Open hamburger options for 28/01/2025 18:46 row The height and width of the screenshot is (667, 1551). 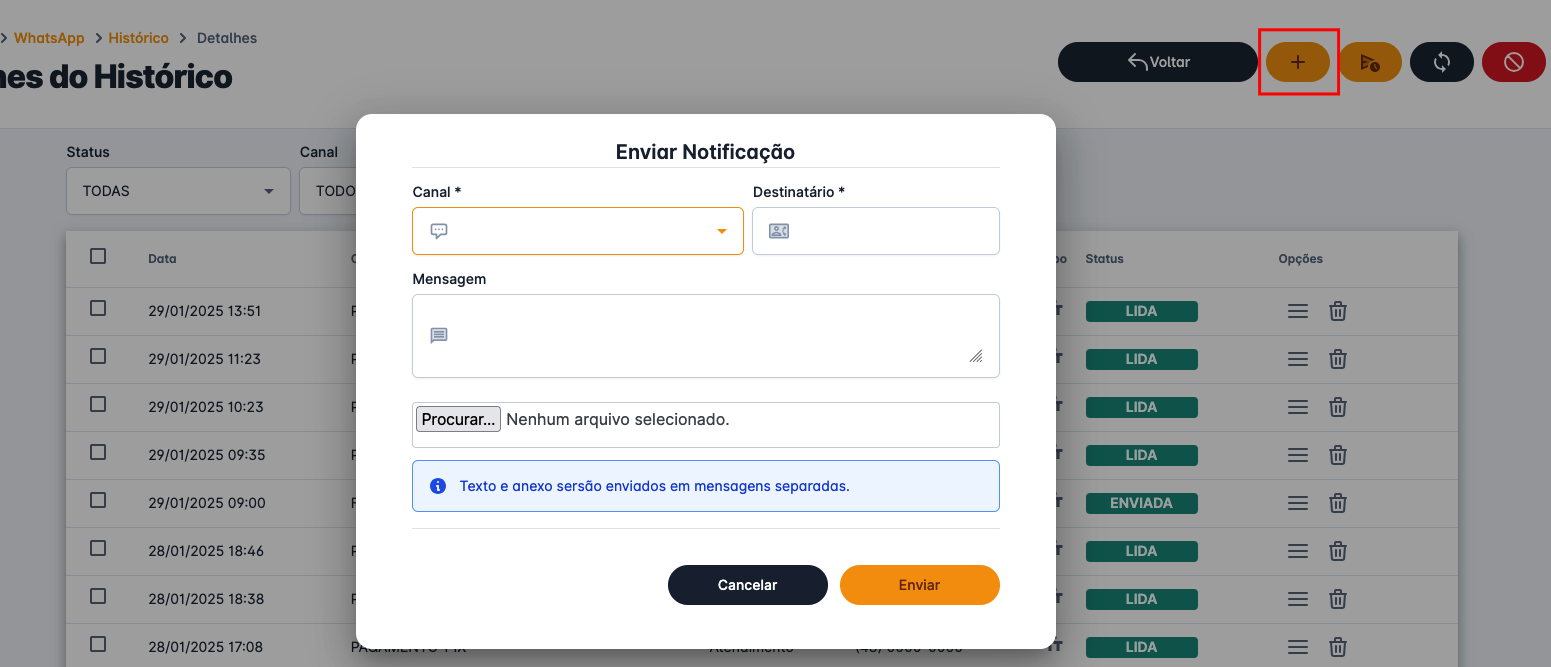[x=1297, y=551]
